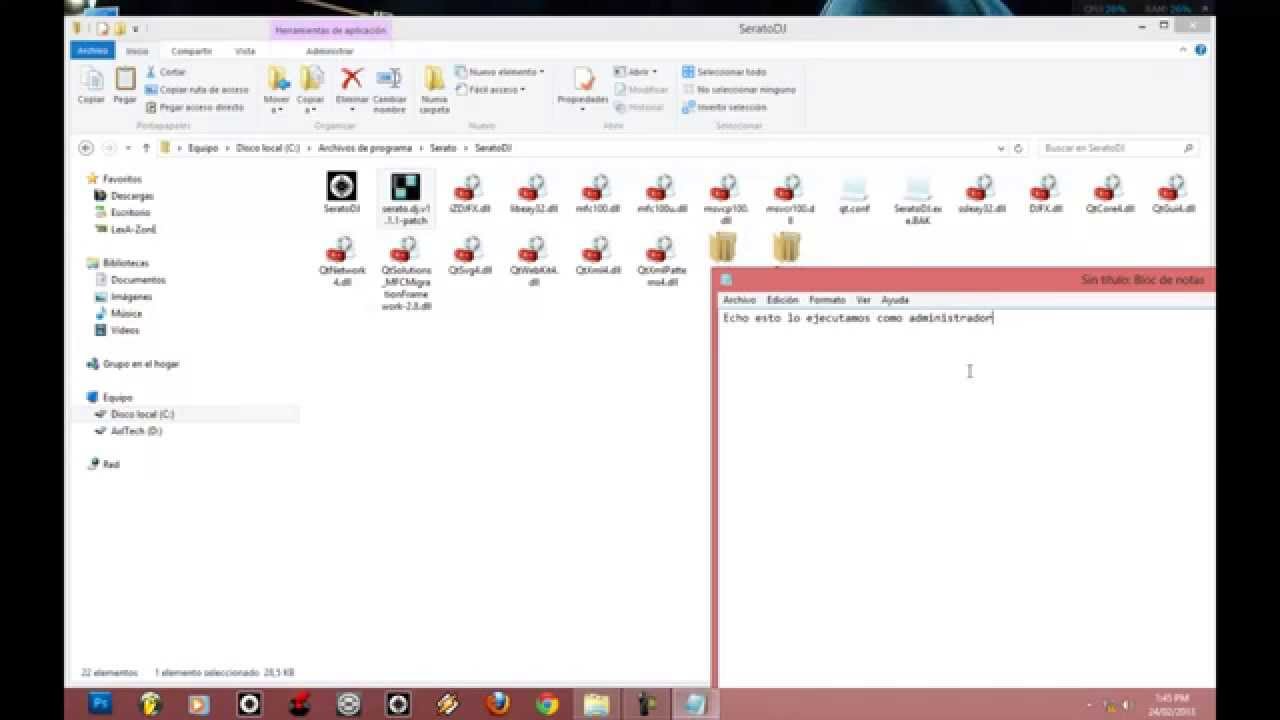Select the ssleay32.dll file
Screen dimensions: 1280x720
click(x=980, y=193)
